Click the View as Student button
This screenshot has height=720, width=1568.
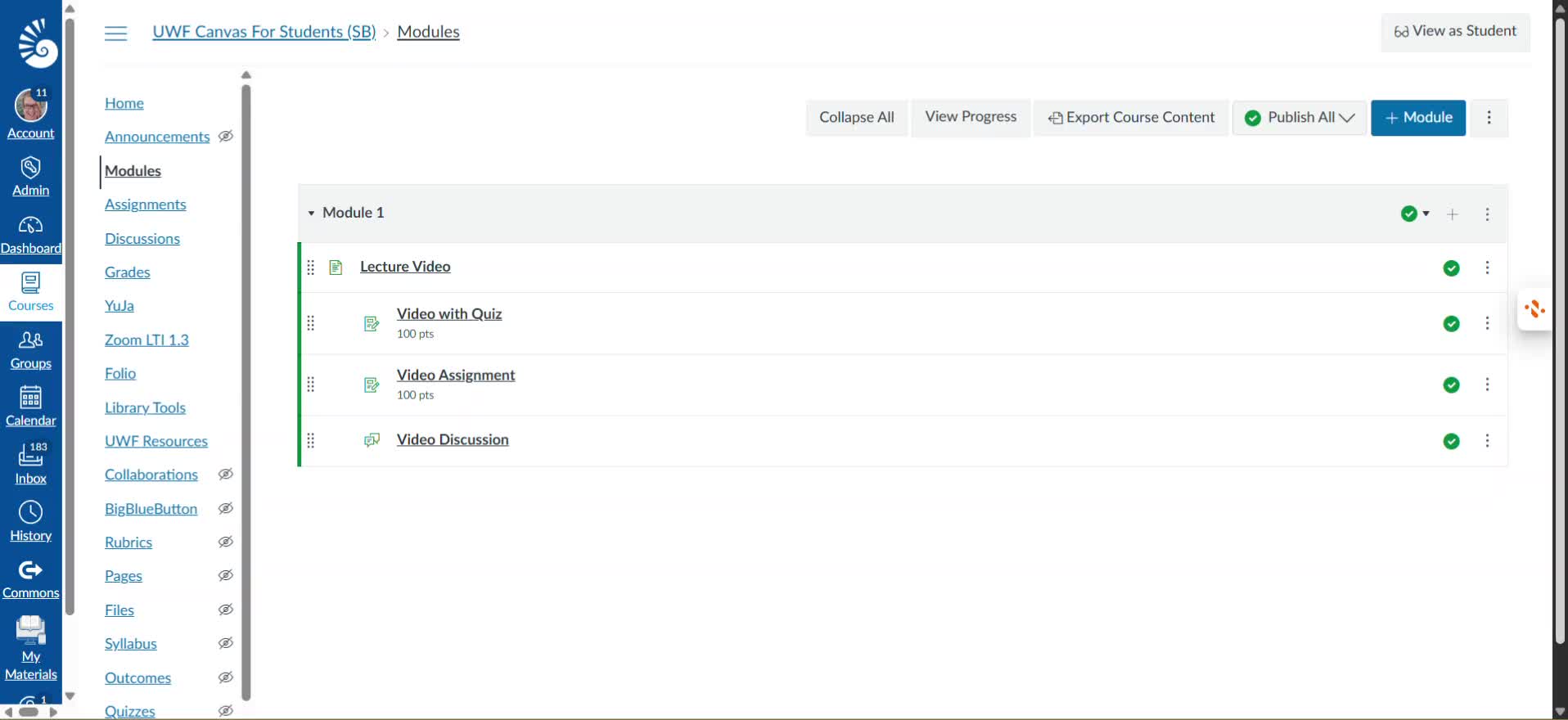1455,31
